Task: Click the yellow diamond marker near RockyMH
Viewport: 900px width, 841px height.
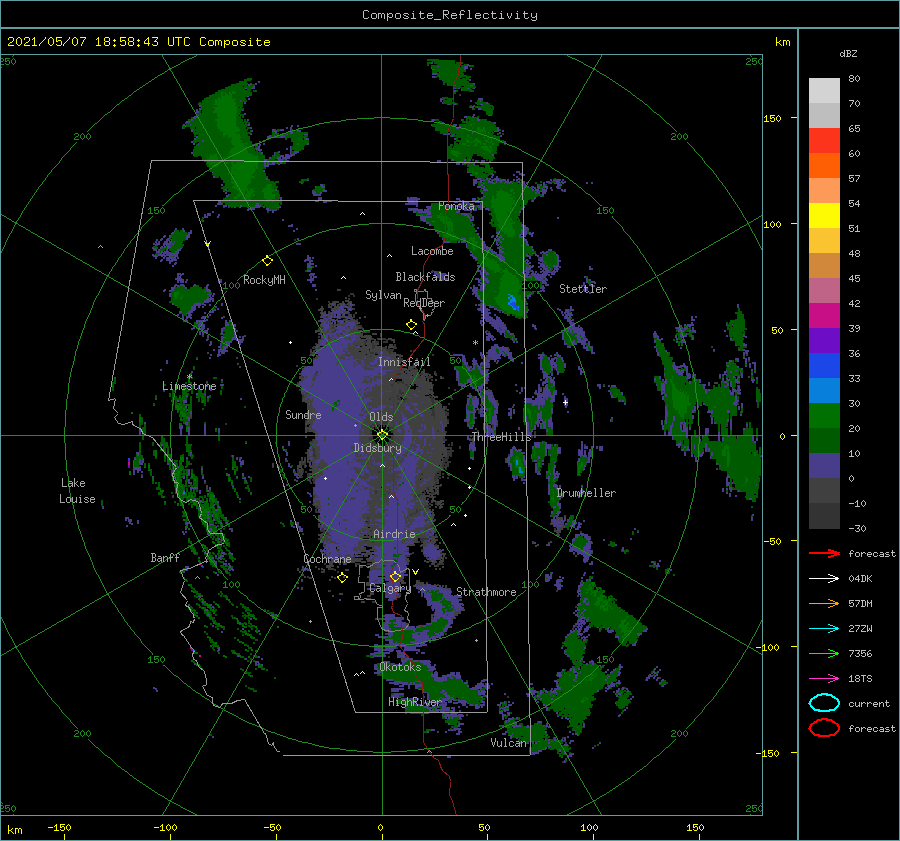Action: 267,261
